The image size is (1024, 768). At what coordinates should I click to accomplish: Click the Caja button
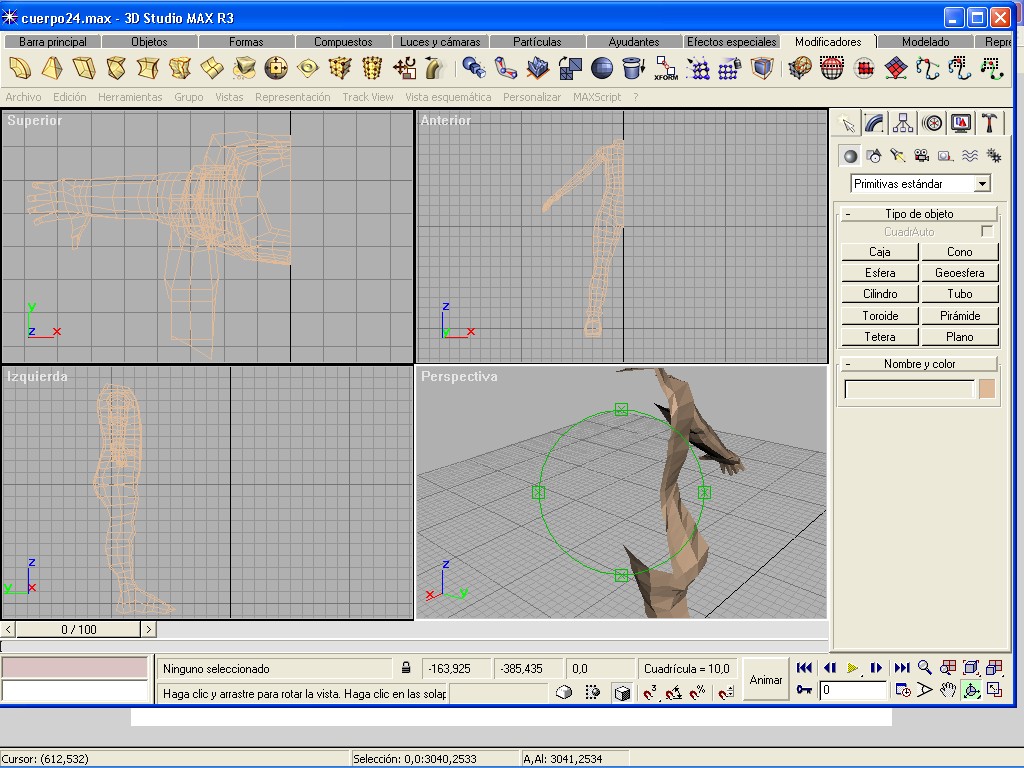click(880, 252)
